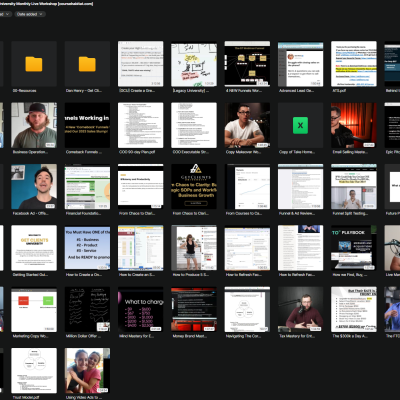400x400 pixels.
Task: Select the 'ATS.pdf' file name
Action: (339, 91)
